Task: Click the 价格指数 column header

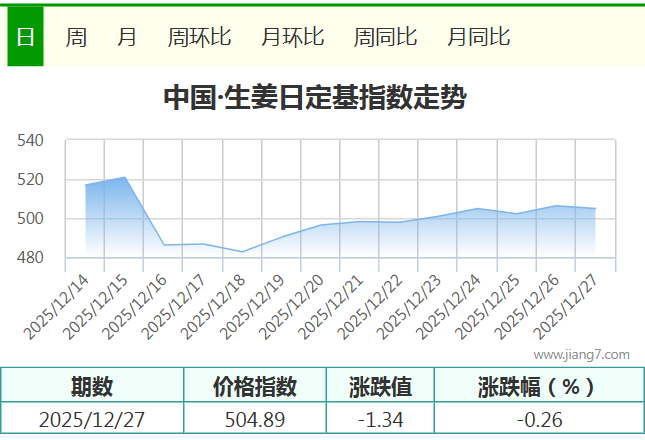Action: tap(255, 386)
